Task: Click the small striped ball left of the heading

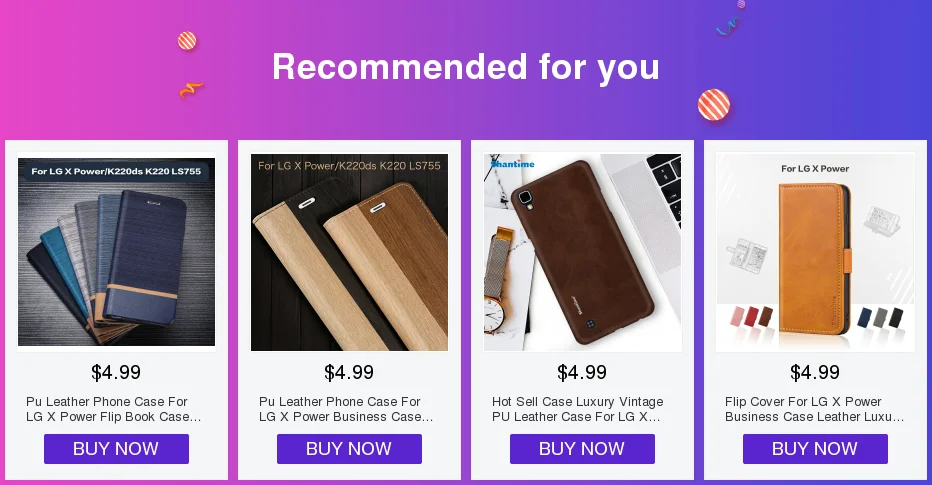Action: [187, 41]
